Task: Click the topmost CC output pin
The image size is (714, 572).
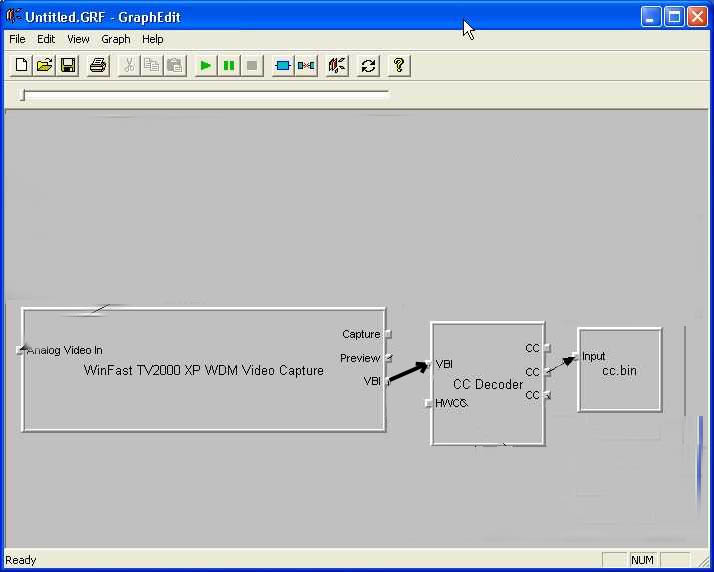Action: click(547, 348)
